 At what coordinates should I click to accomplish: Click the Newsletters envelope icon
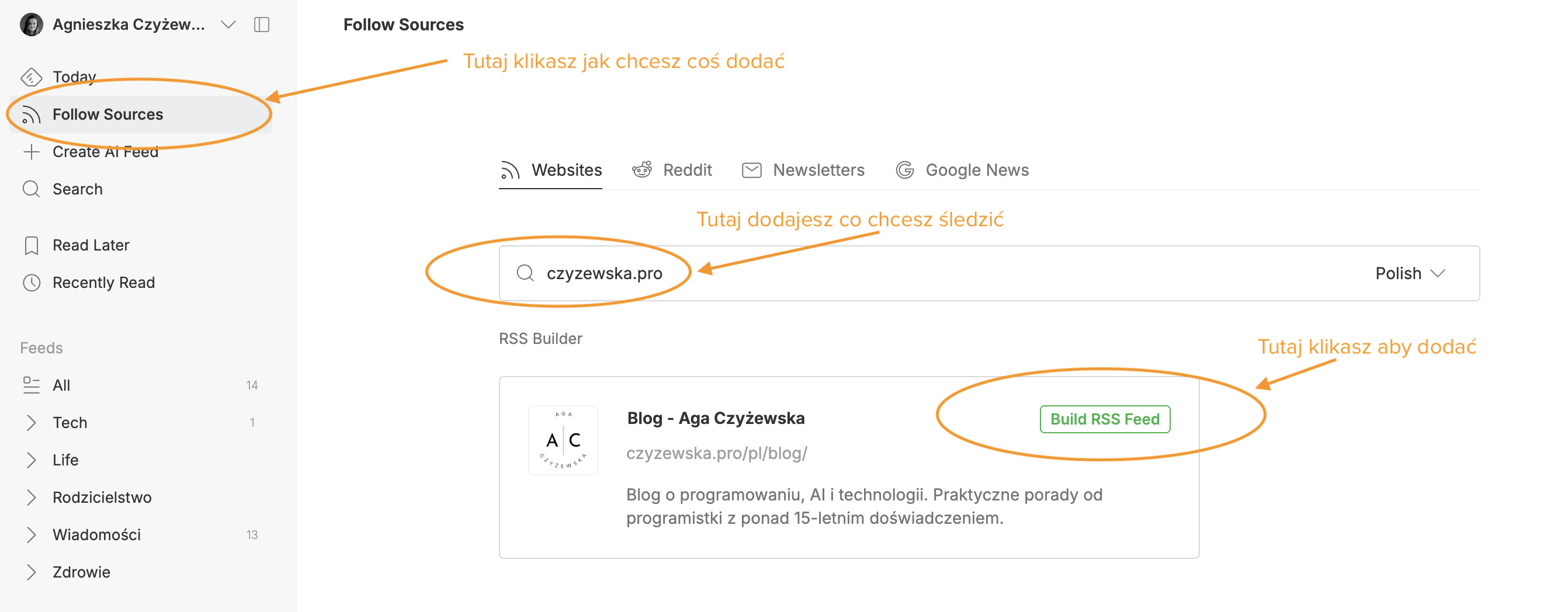(751, 170)
